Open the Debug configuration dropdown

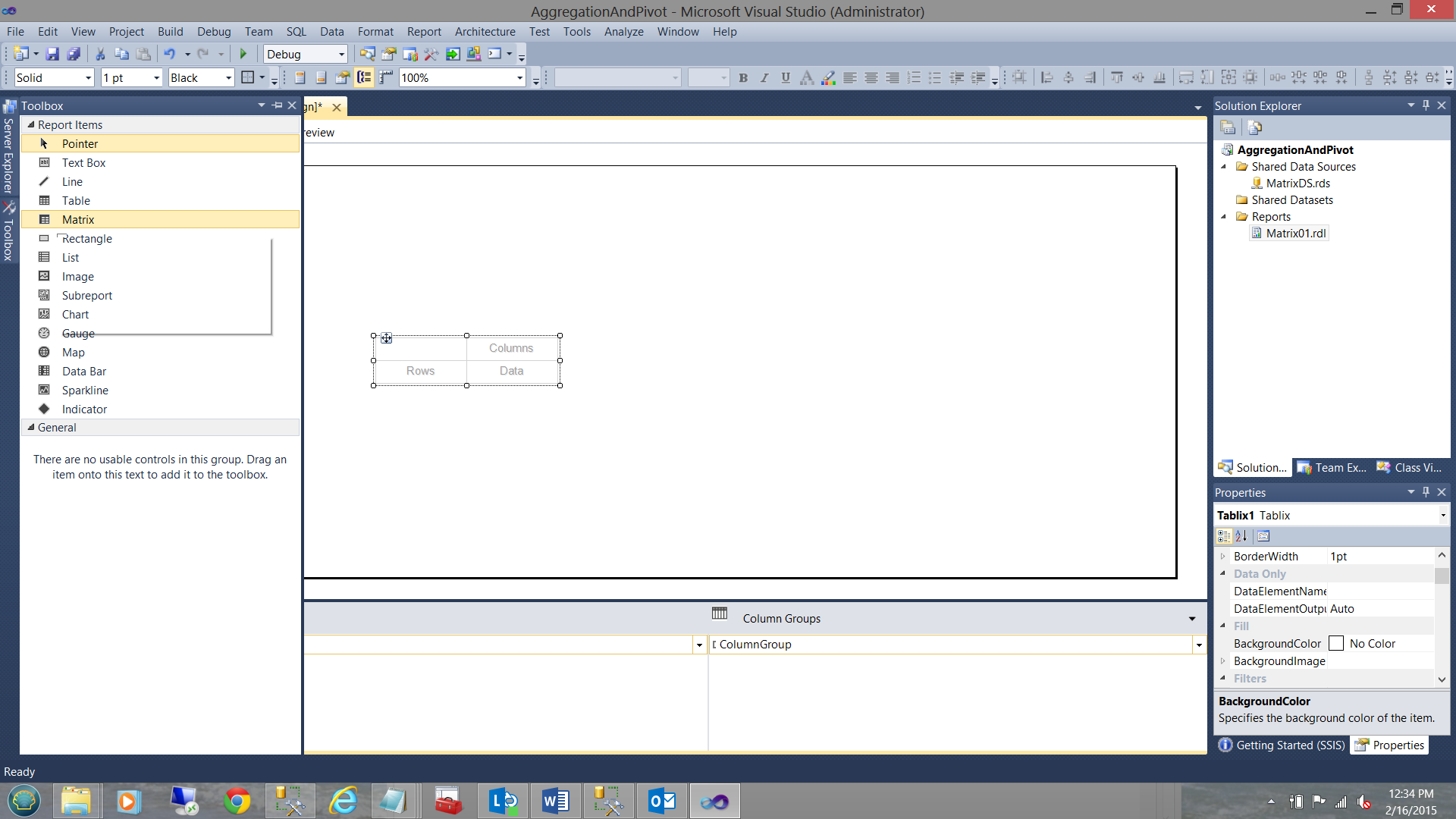pyautogui.click(x=341, y=54)
